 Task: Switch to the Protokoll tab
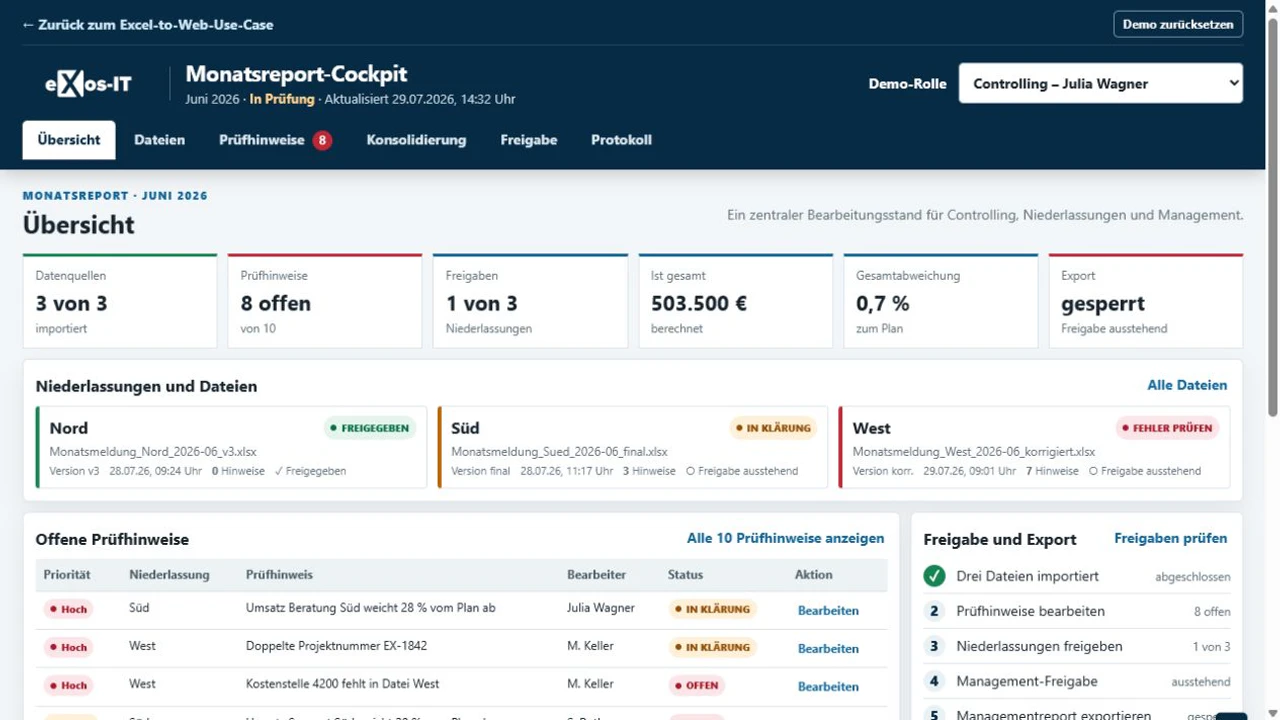pyautogui.click(x=621, y=140)
